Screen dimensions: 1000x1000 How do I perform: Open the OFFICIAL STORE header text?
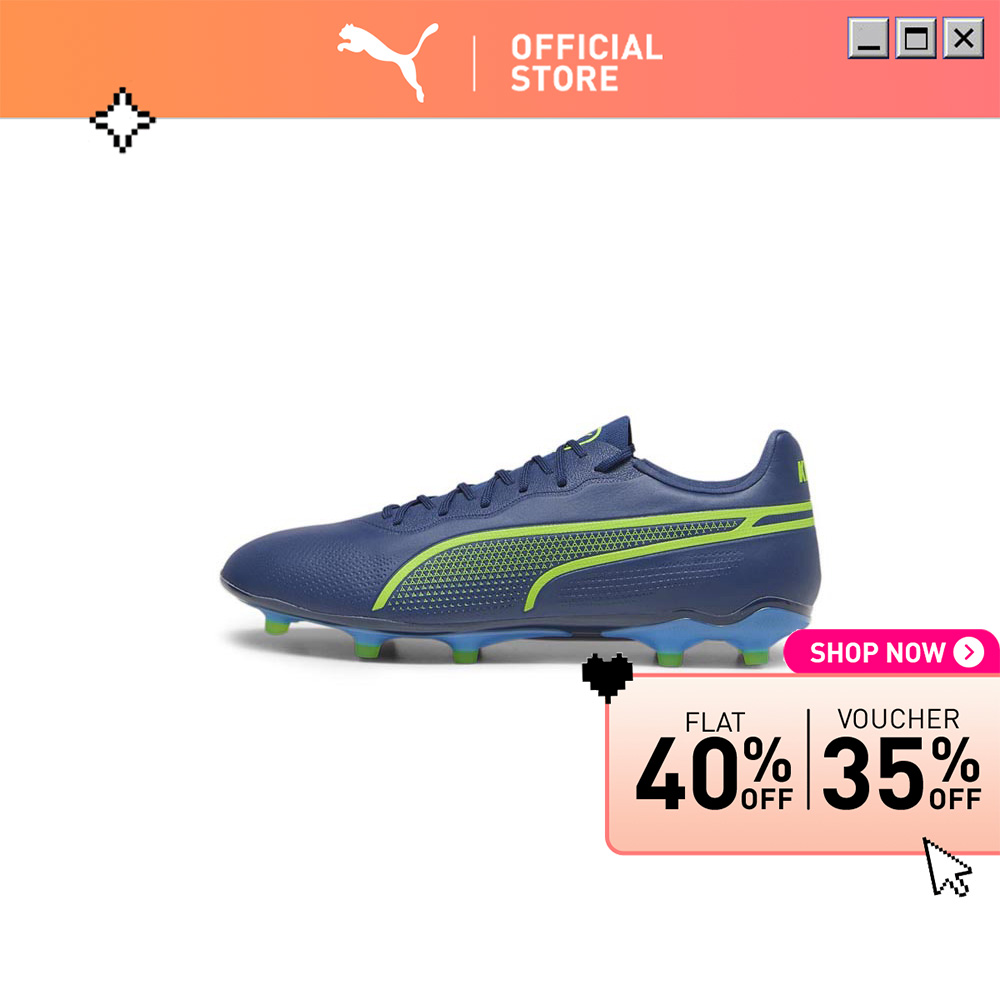587,62
